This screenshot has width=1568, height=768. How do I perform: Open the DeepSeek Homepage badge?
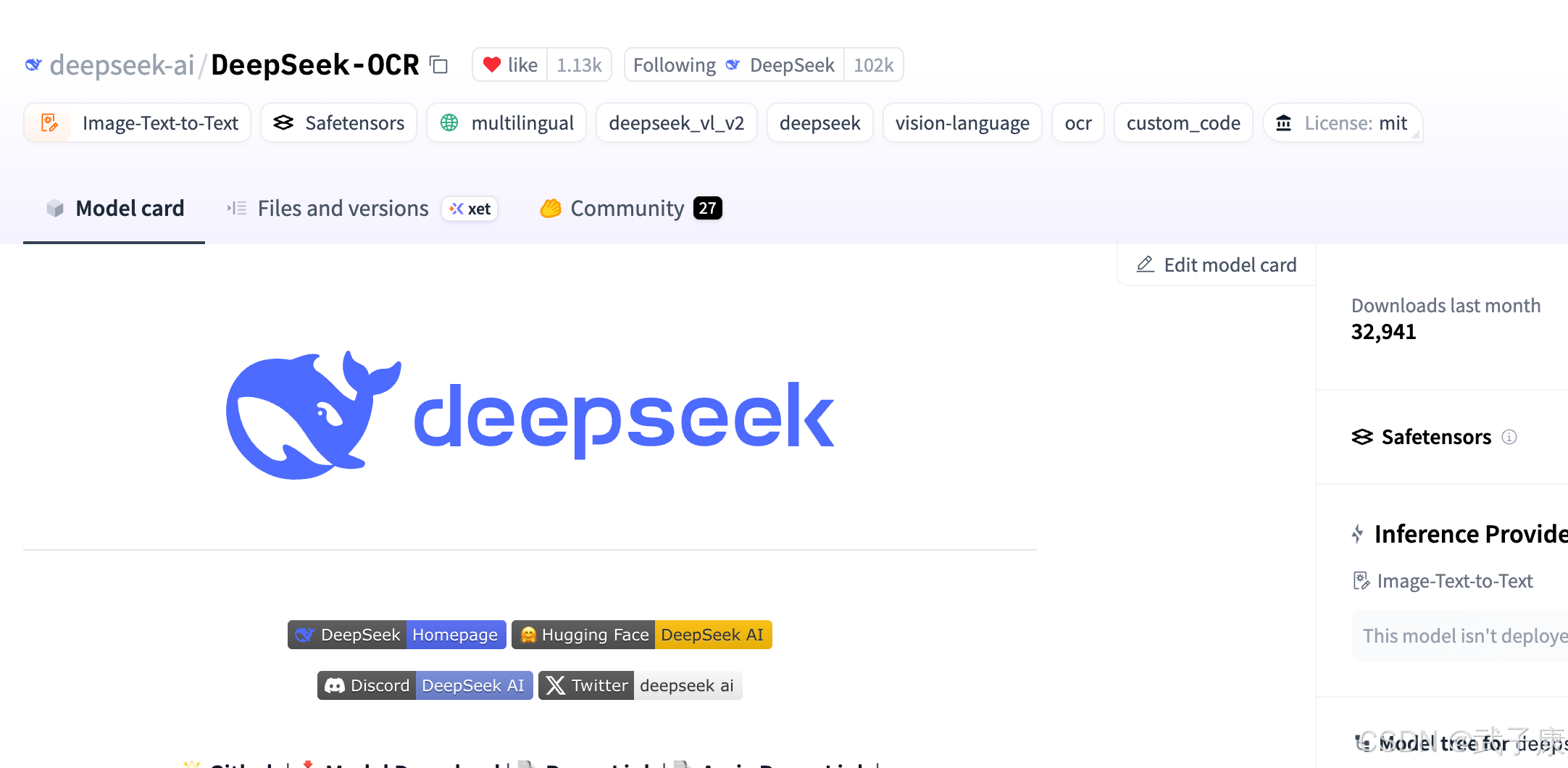pyautogui.click(x=397, y=635)
